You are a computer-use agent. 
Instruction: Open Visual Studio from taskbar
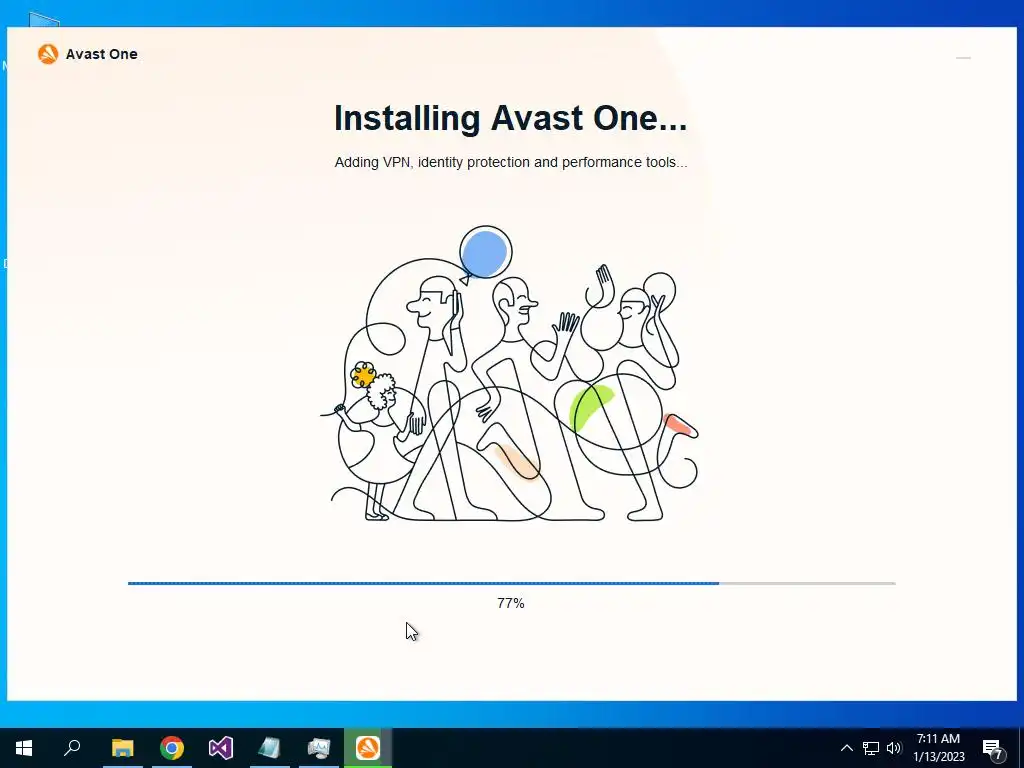pyautogui.click(x=221, y=748)
